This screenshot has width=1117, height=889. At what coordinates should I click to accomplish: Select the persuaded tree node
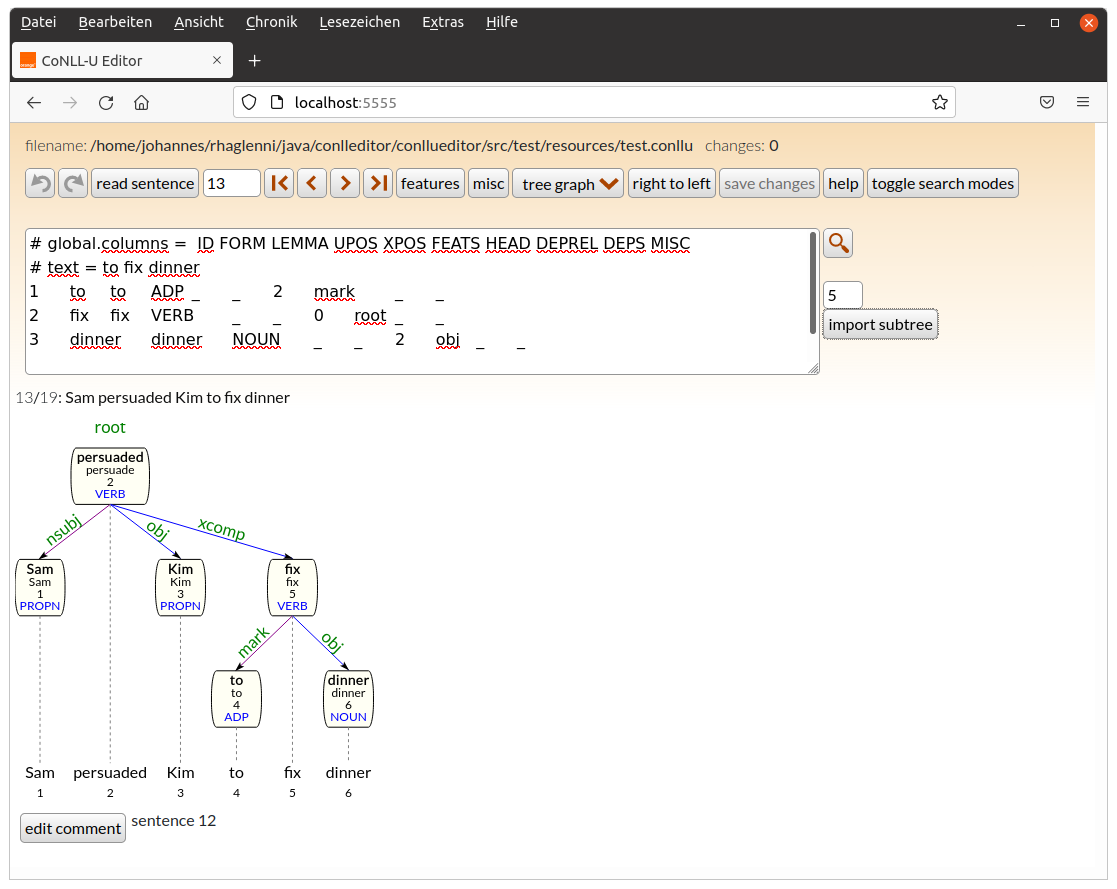(x=110, y=475)
